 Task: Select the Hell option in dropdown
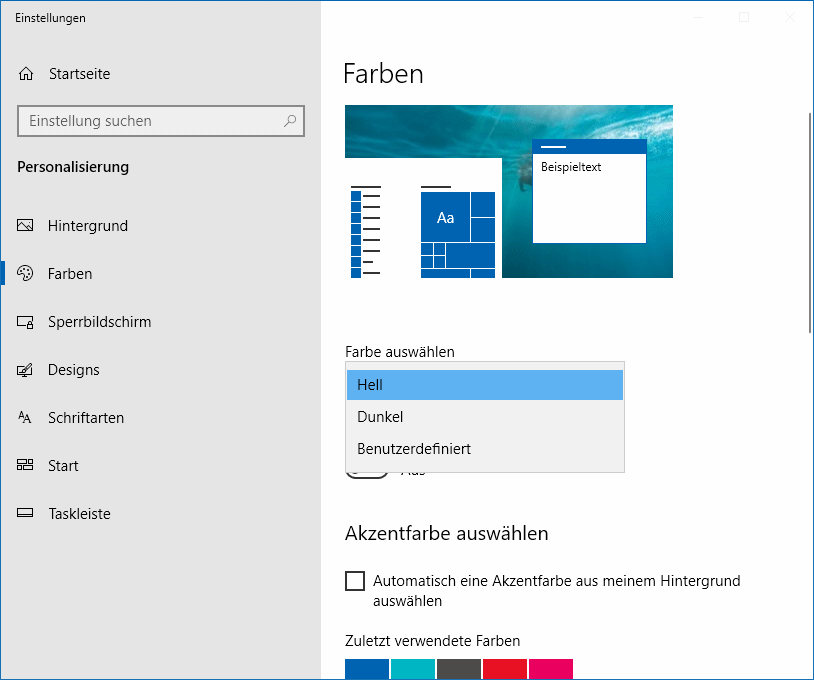tap(484, 385)
